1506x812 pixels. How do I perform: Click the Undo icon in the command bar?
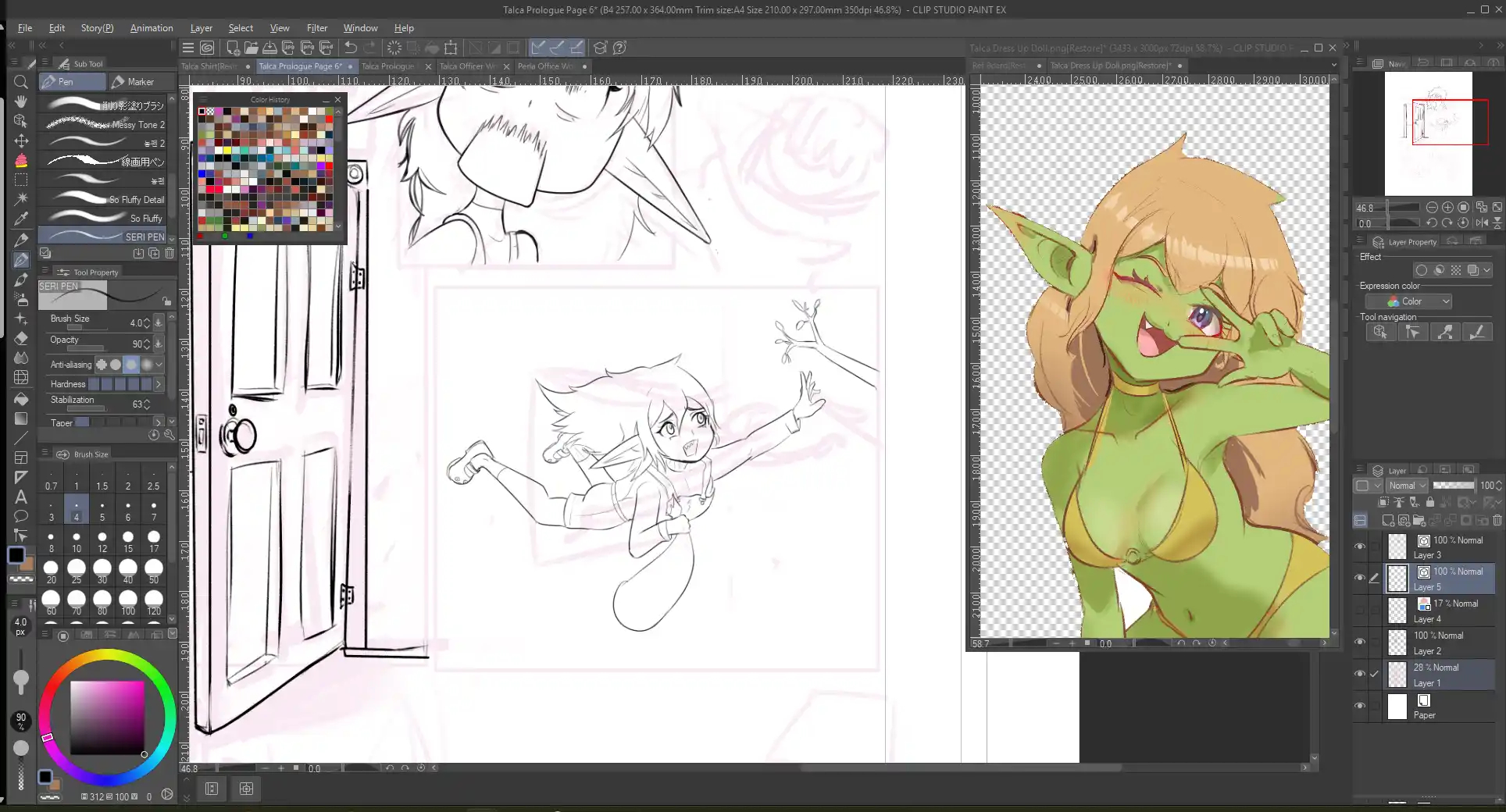pyautogui.click(x=351, y=48)
